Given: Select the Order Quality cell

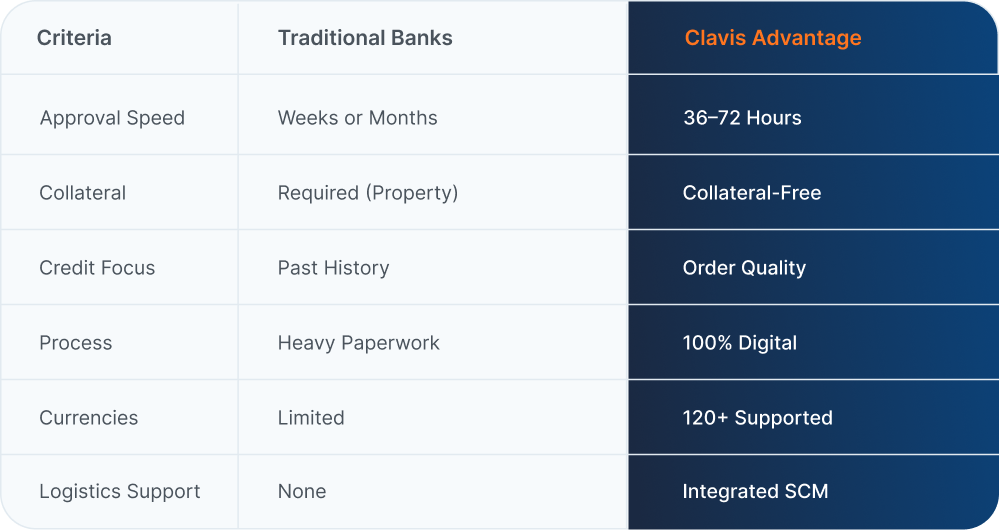Looking at the screenshot, I should tap(744, 268).
